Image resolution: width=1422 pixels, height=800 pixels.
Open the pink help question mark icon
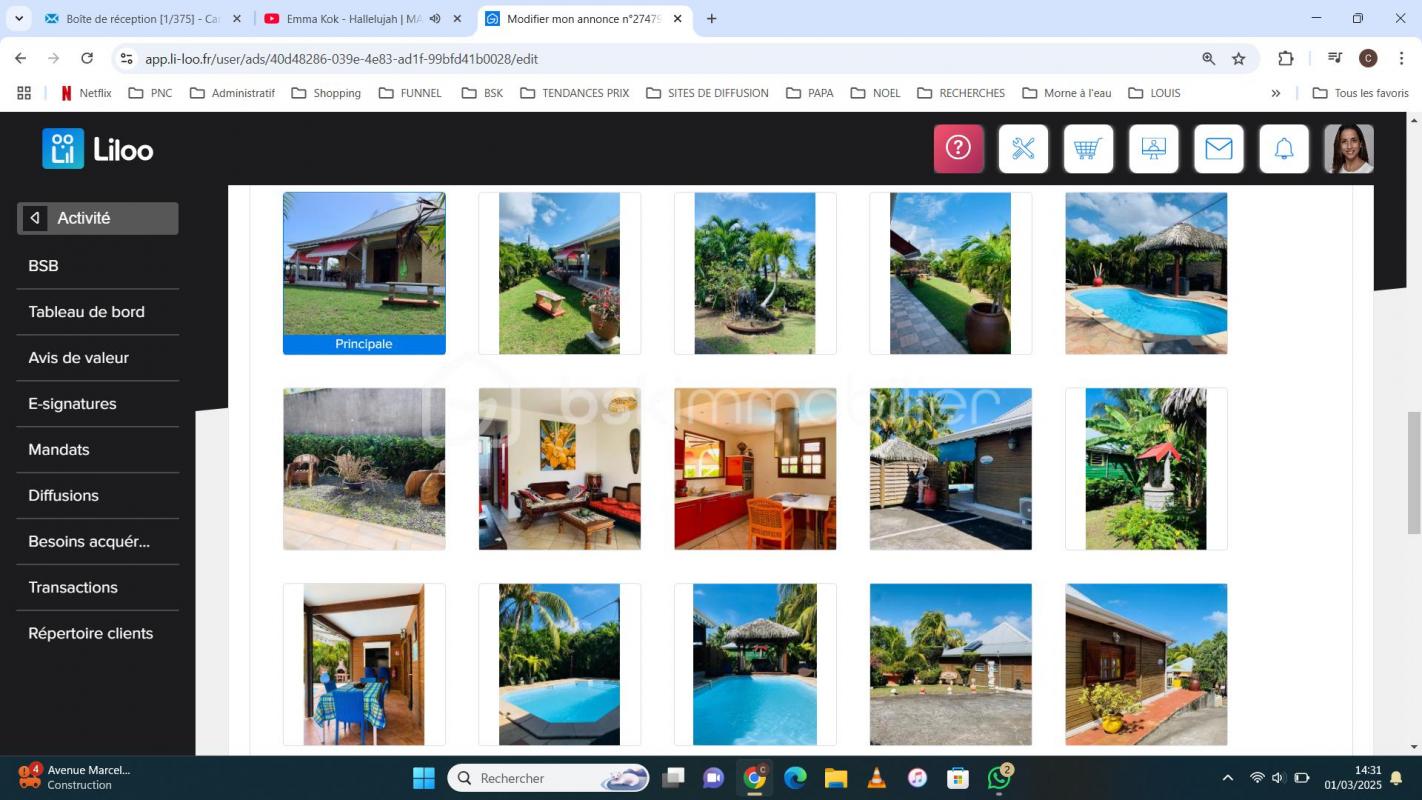(958, 149)
